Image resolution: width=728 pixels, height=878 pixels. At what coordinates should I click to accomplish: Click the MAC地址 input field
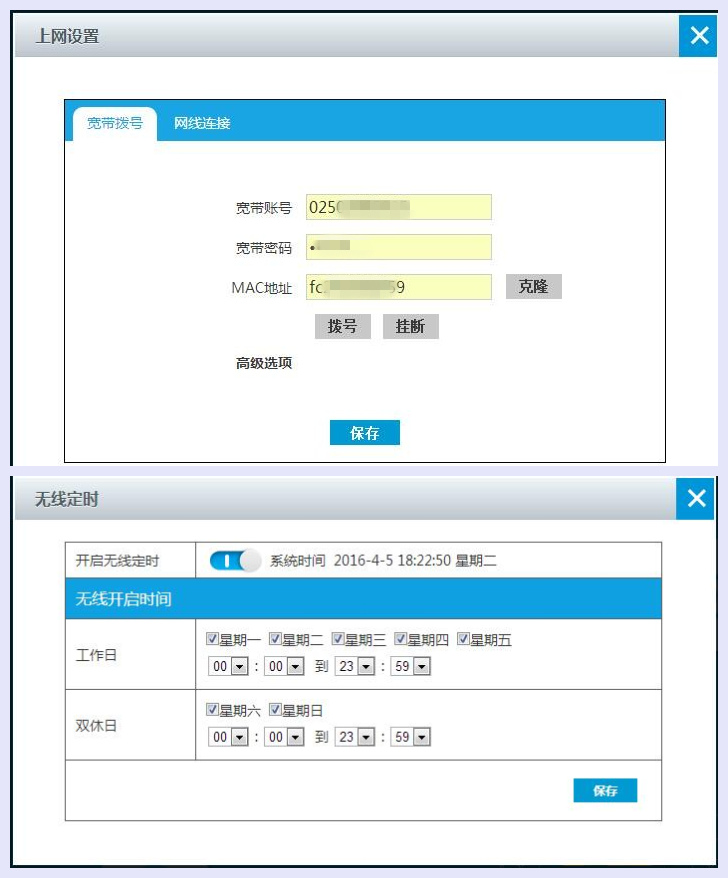click(399, 287)
